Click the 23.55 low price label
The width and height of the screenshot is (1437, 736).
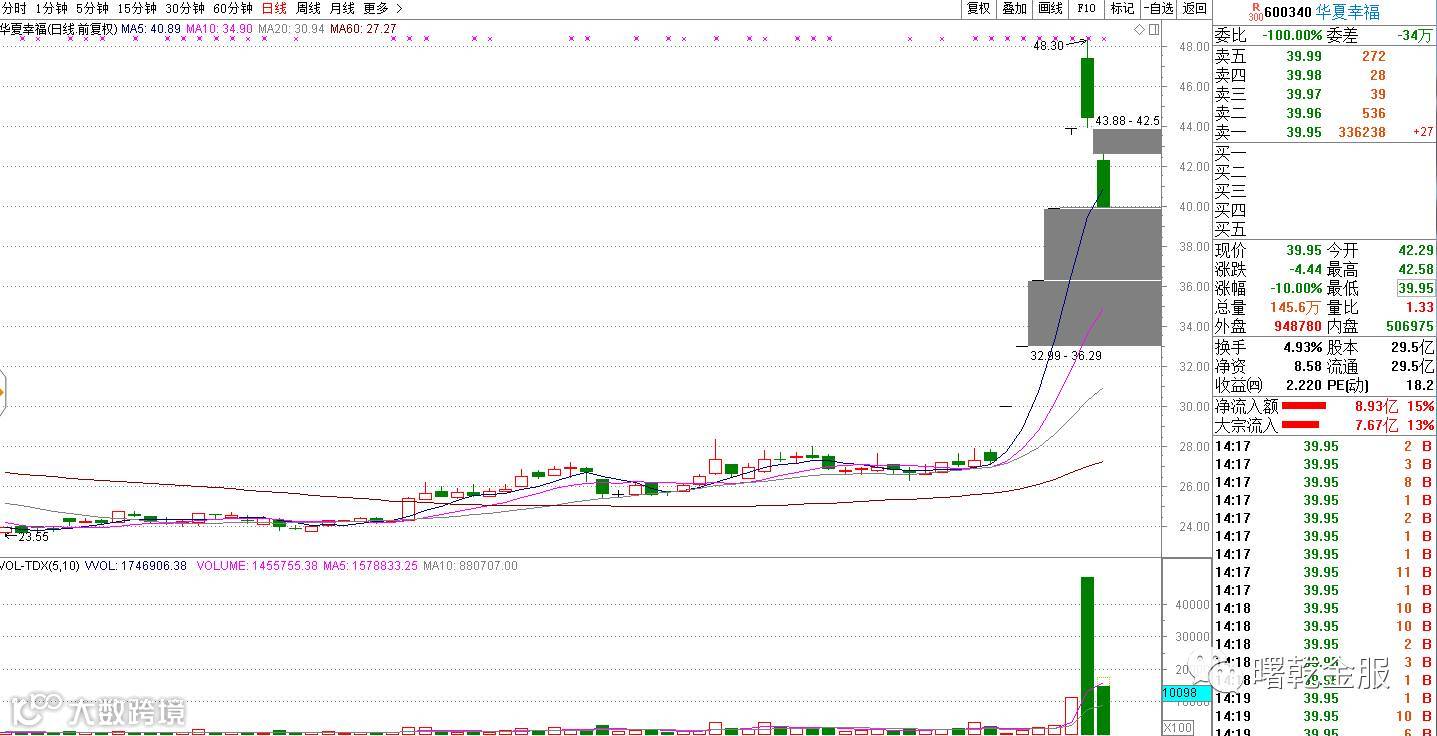coord(33,537)
